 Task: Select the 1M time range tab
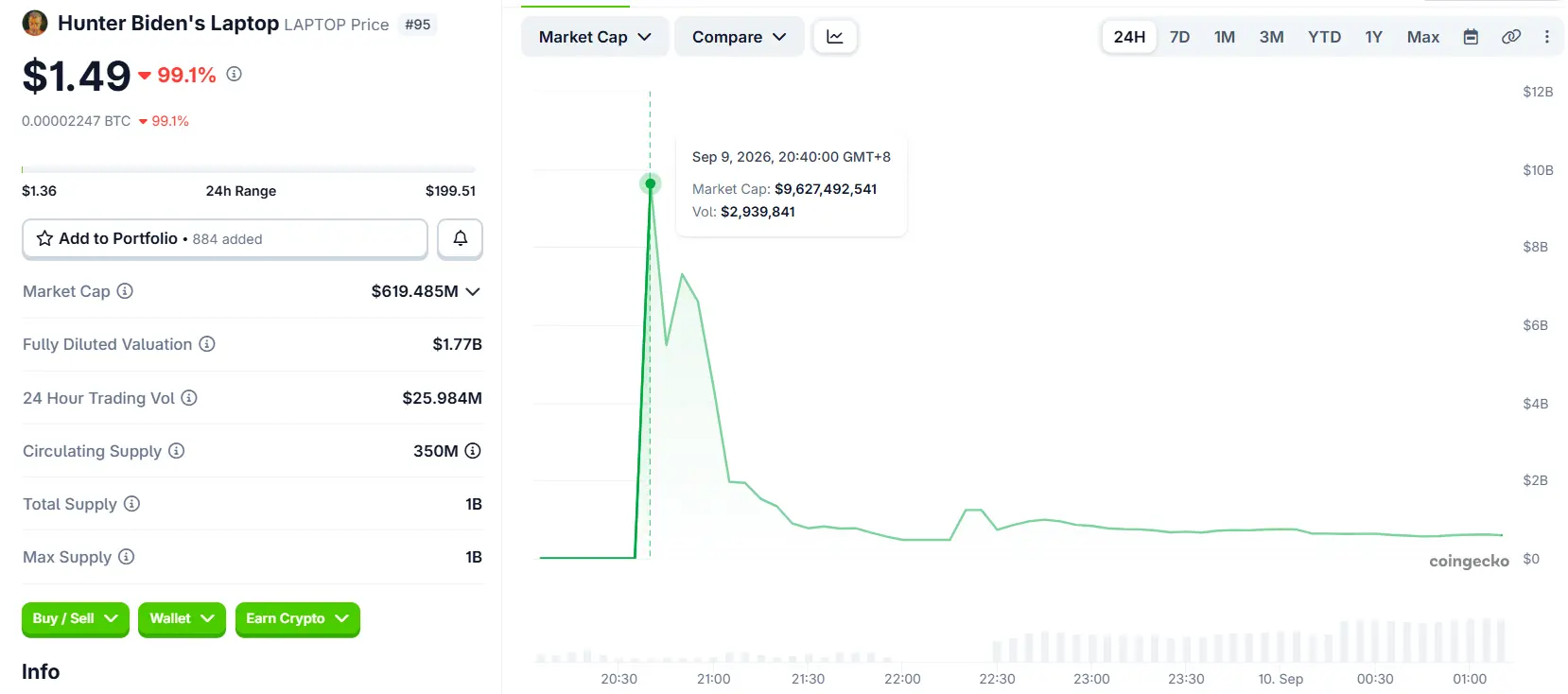click(x=1225, y=37)
